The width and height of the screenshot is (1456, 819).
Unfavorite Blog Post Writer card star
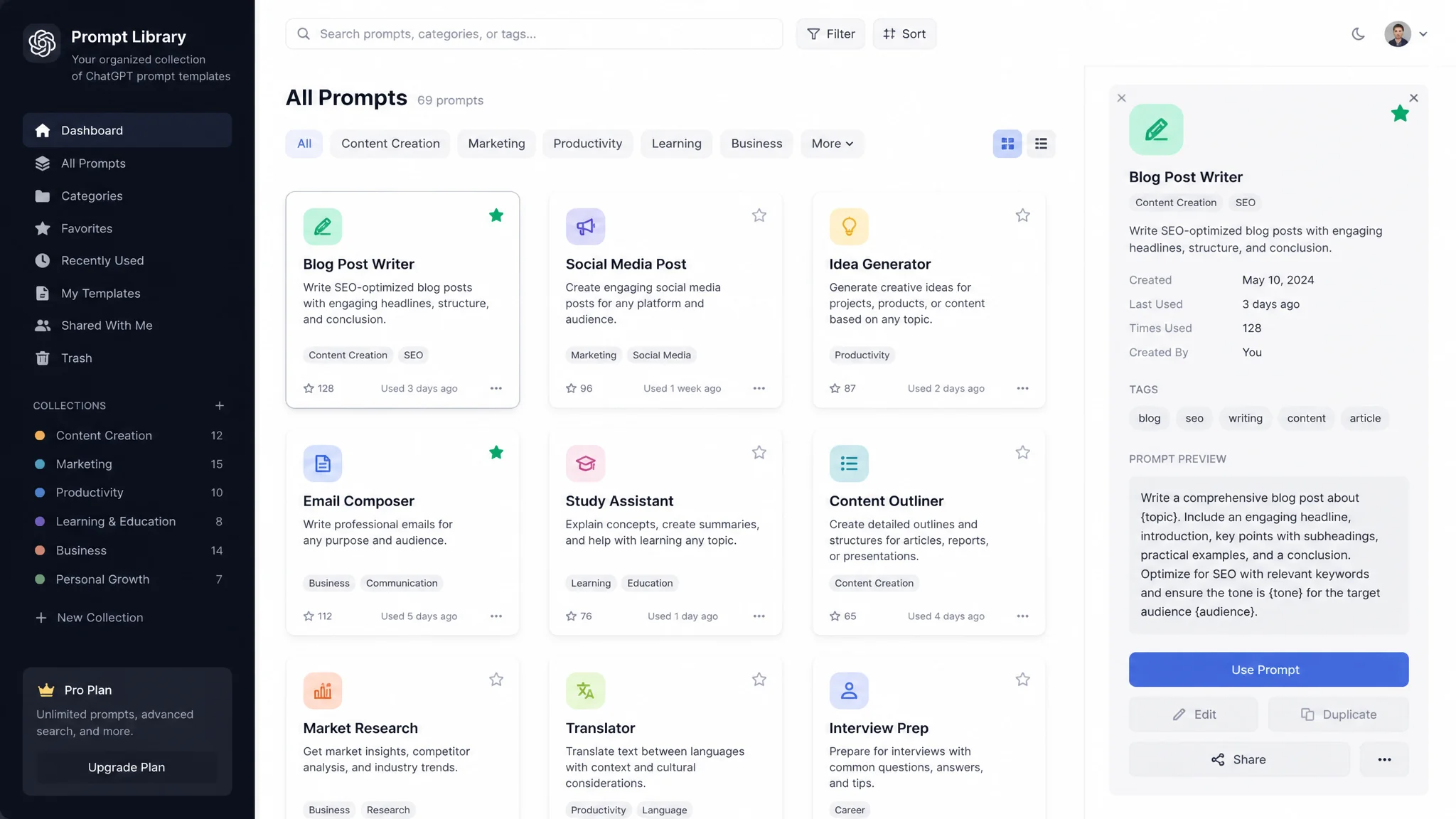tap(496, 215)
